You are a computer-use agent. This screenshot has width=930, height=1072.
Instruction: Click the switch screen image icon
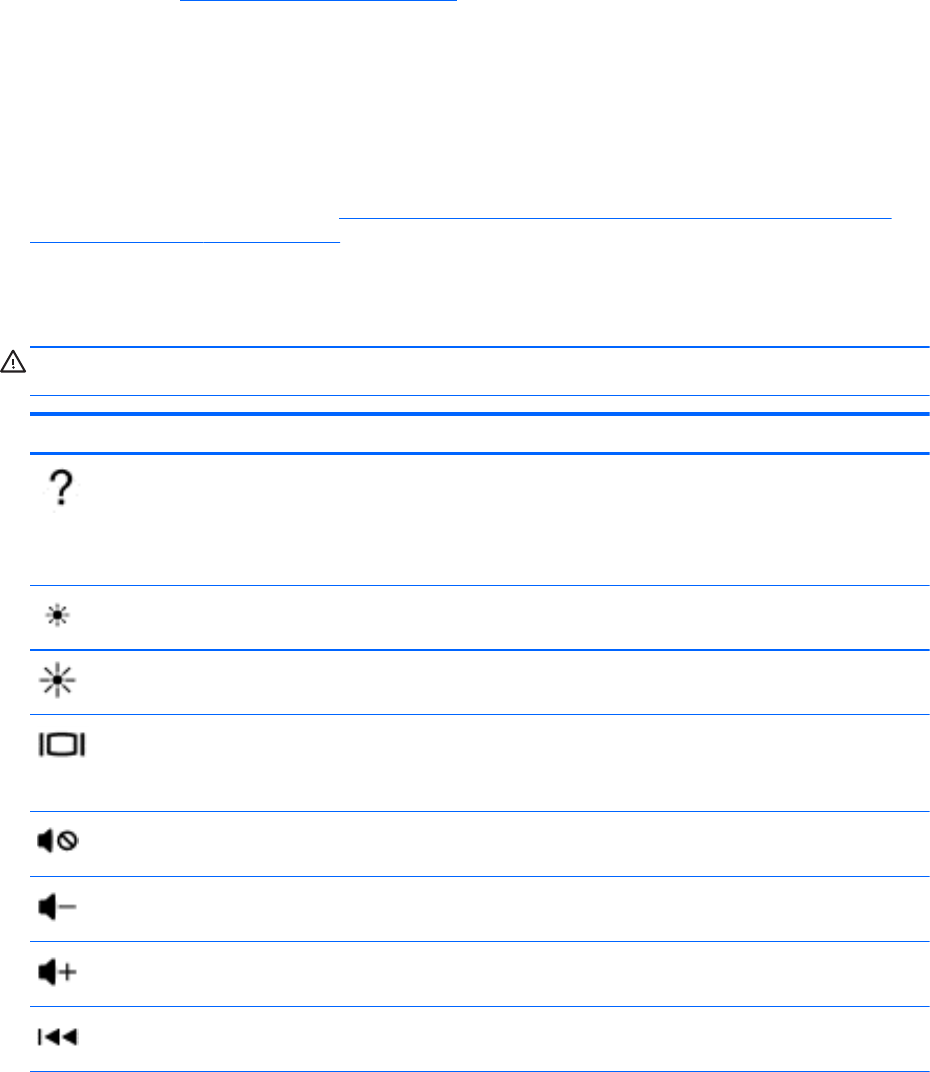tap(62, 745)
